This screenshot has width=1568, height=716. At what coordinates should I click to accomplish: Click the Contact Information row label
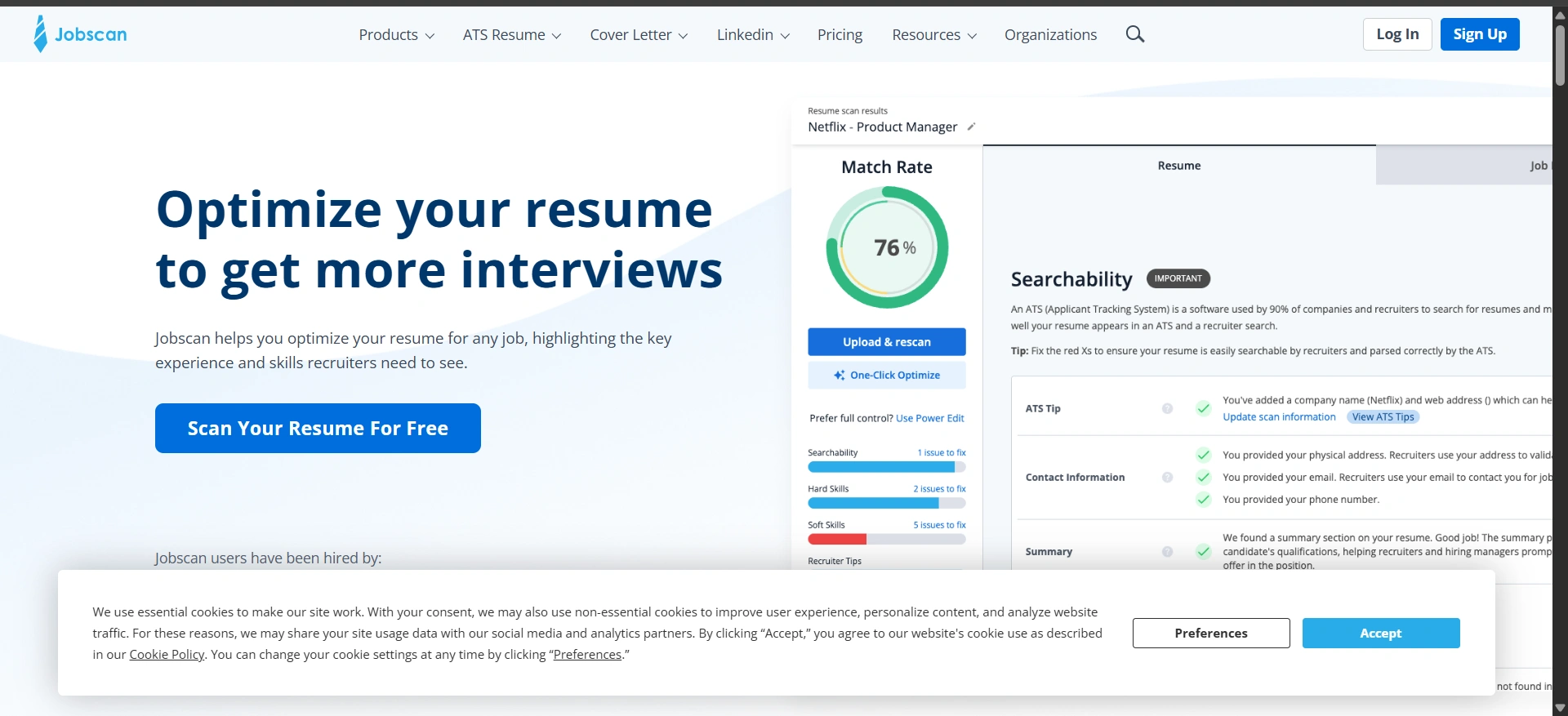point(1075,477)
